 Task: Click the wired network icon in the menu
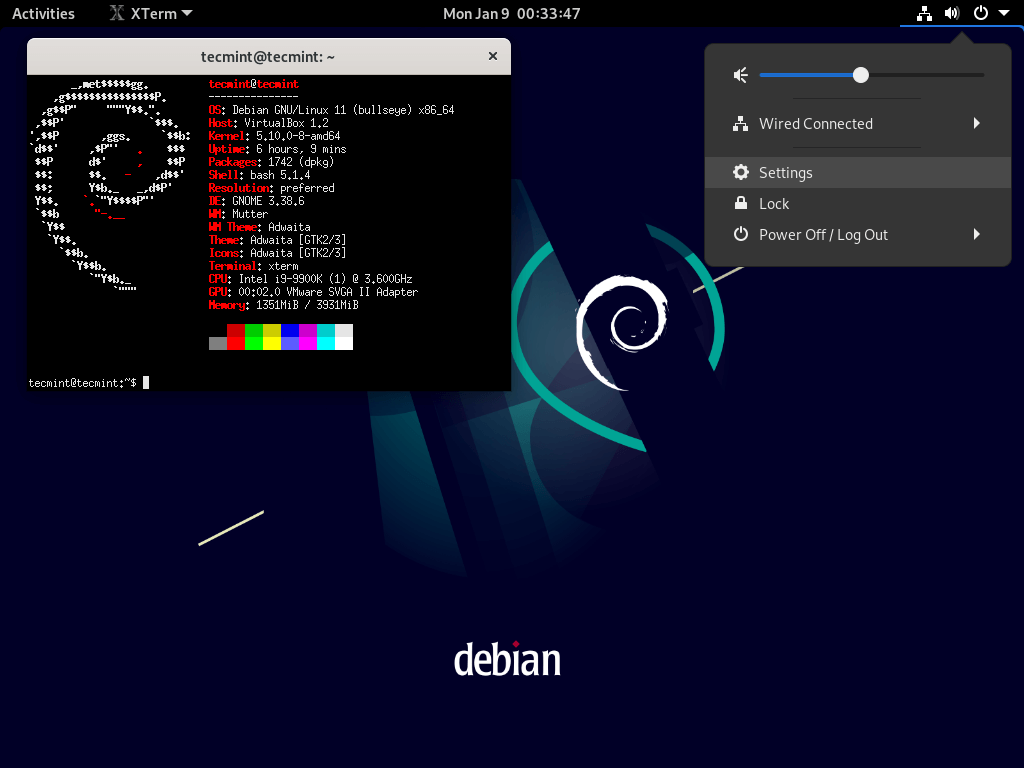tap(740, 123)
